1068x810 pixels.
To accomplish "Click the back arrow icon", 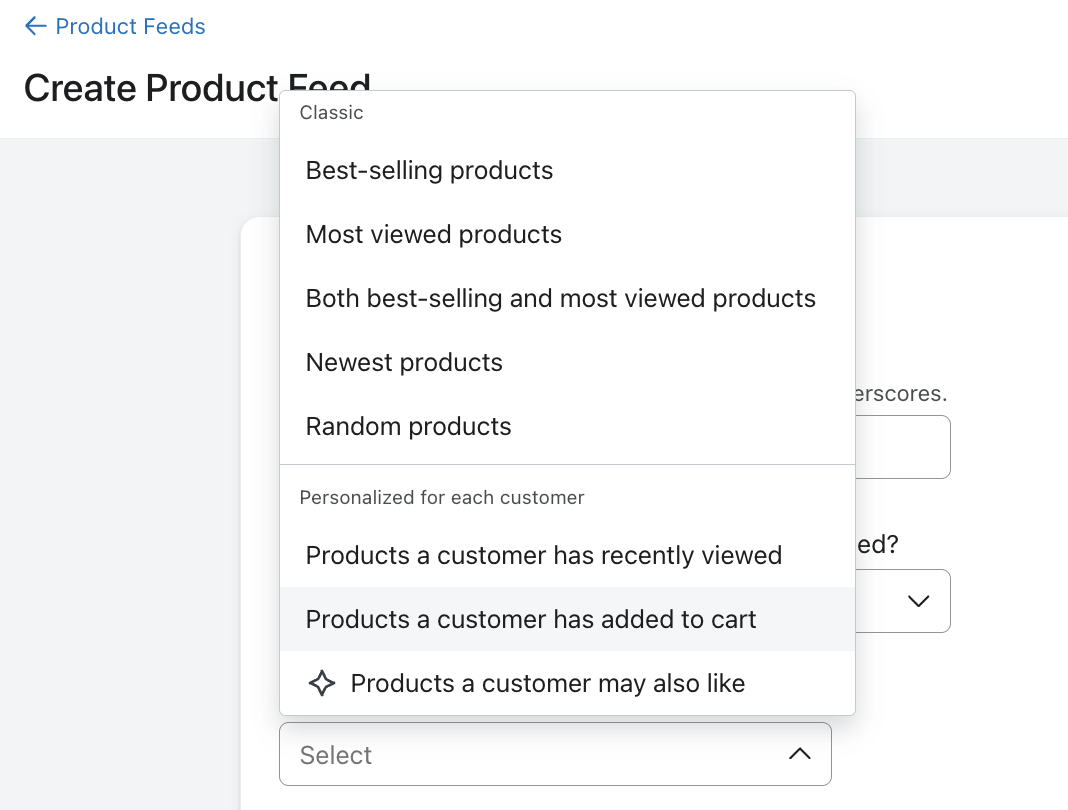I will click(x=35, y=26).
